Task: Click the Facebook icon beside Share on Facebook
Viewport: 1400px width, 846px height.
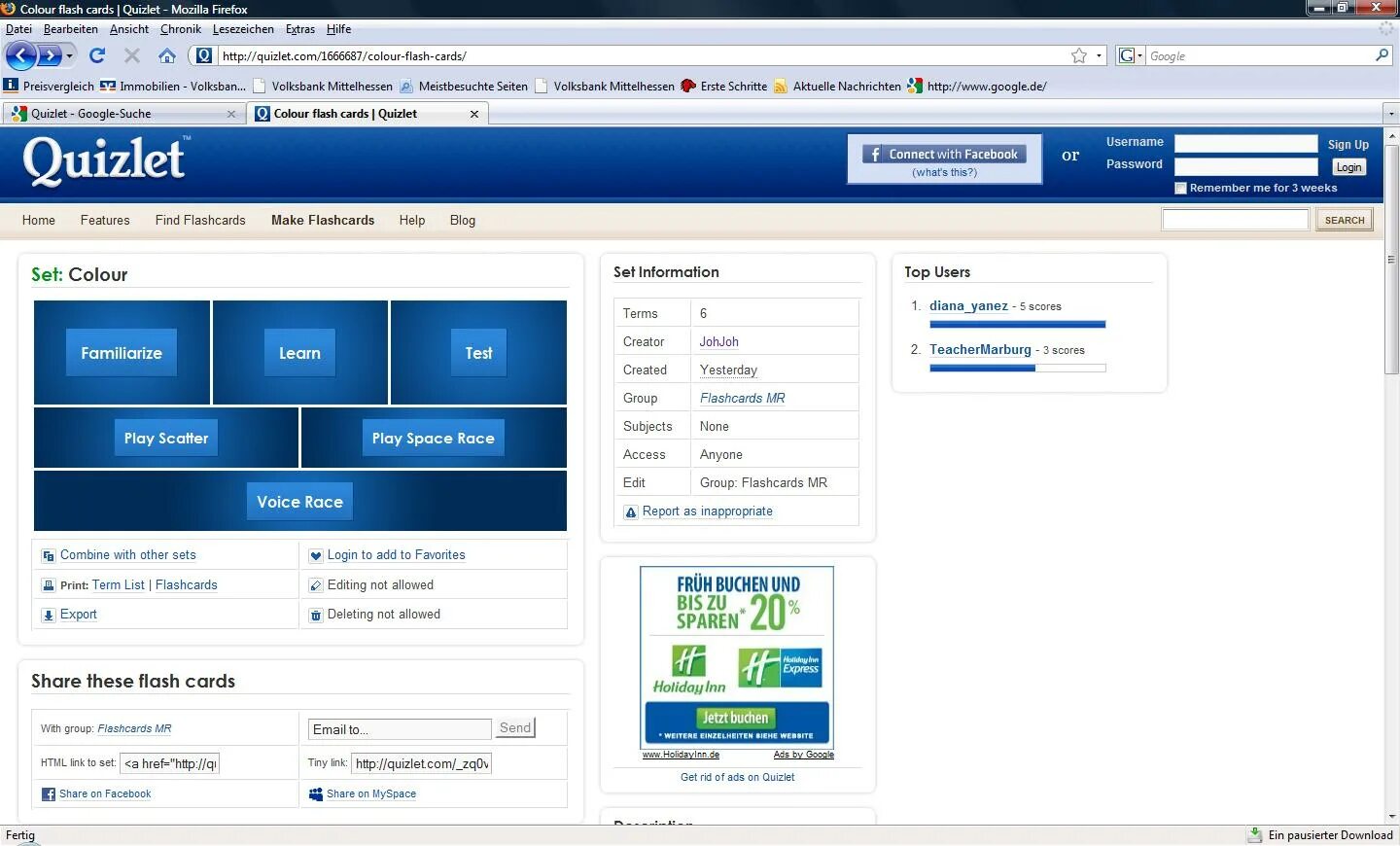Action: [x=49, y=794]
